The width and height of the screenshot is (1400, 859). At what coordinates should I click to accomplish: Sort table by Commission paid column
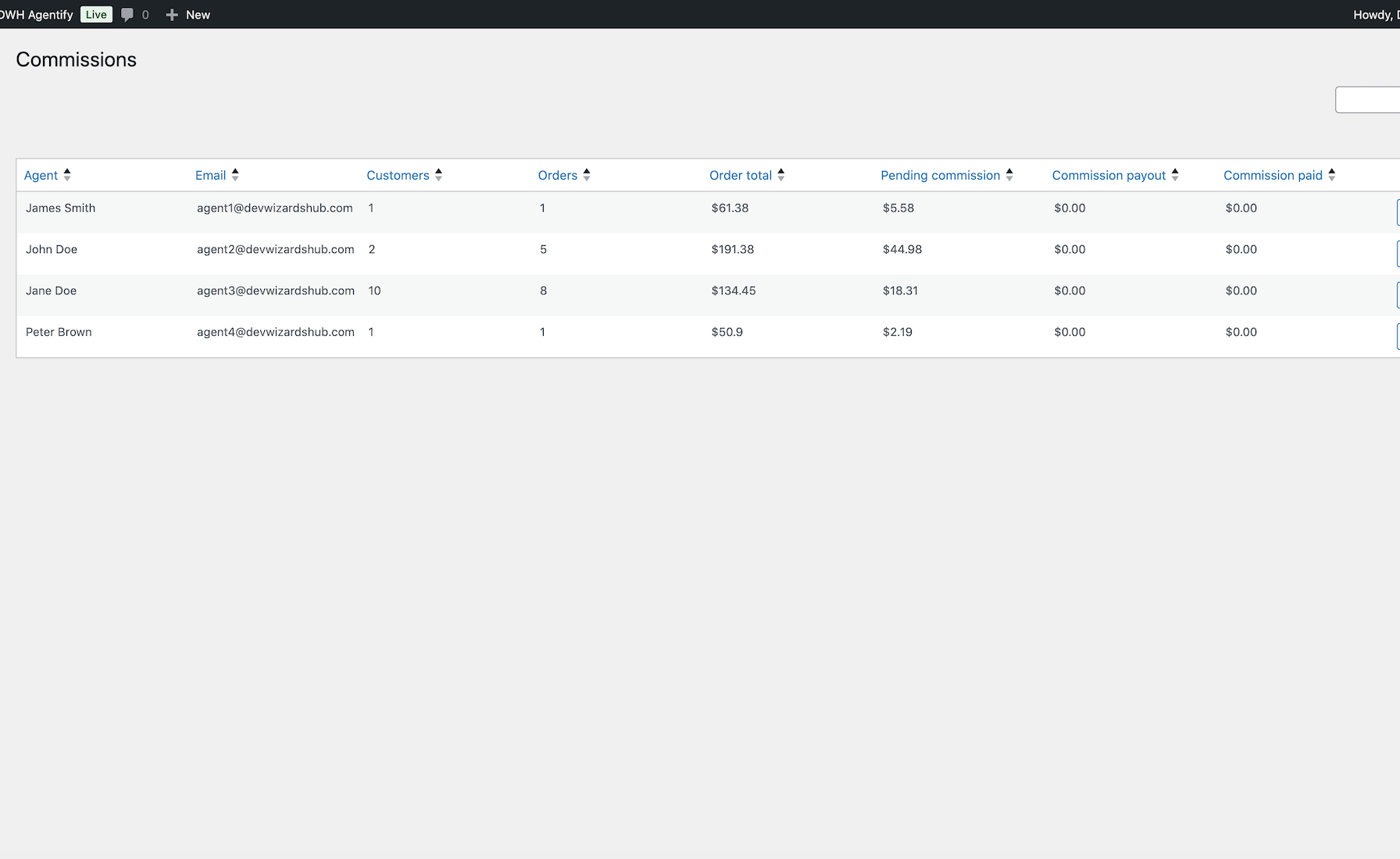1273,176
